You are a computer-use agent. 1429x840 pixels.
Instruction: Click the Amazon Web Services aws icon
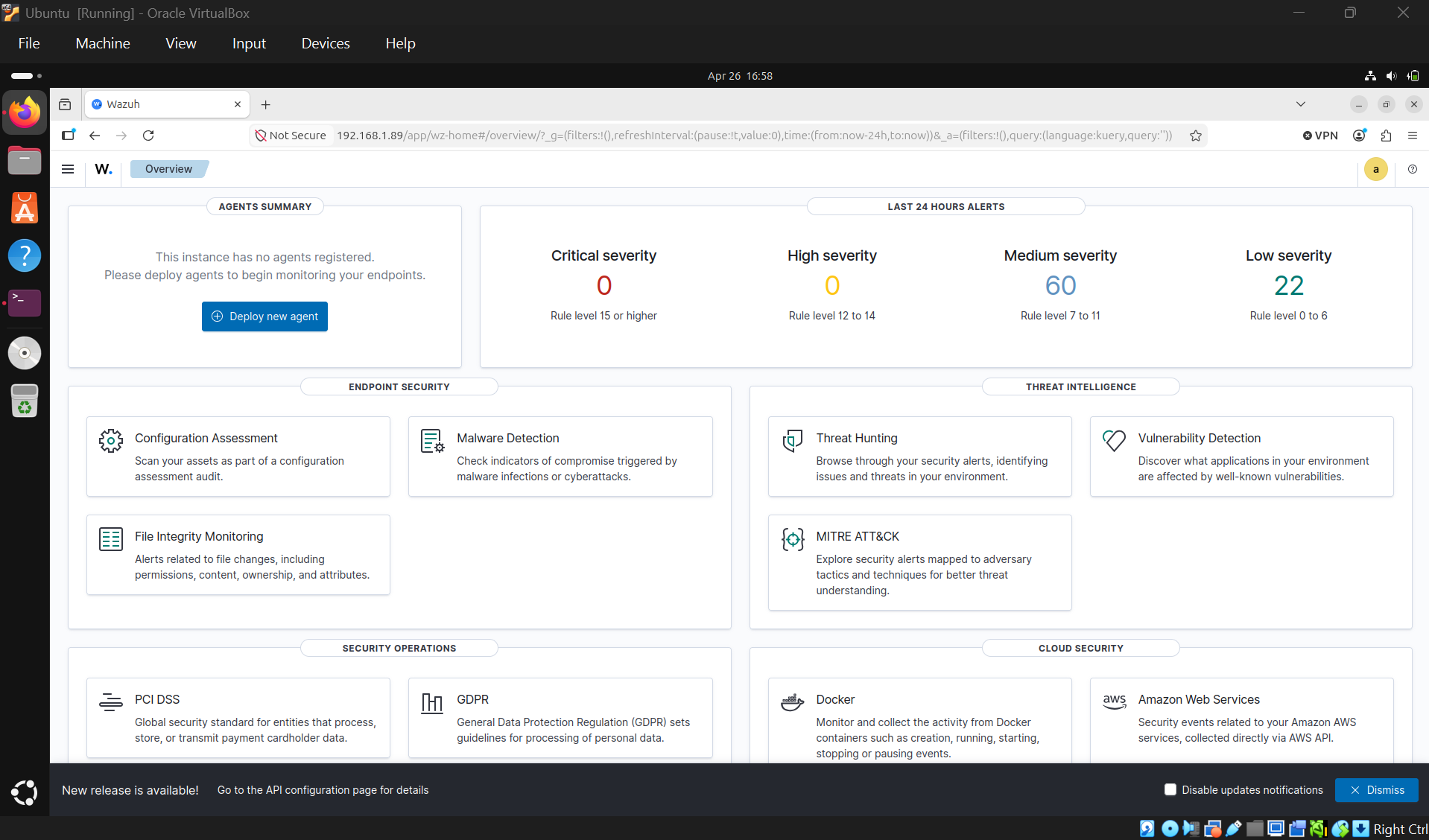1114,701
